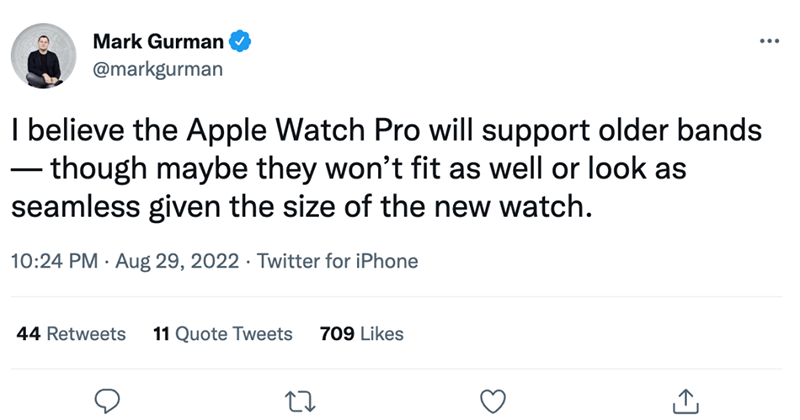View the 44 Retweets list
This screenshot has height=420, width=800.
[x=72, y=333]
